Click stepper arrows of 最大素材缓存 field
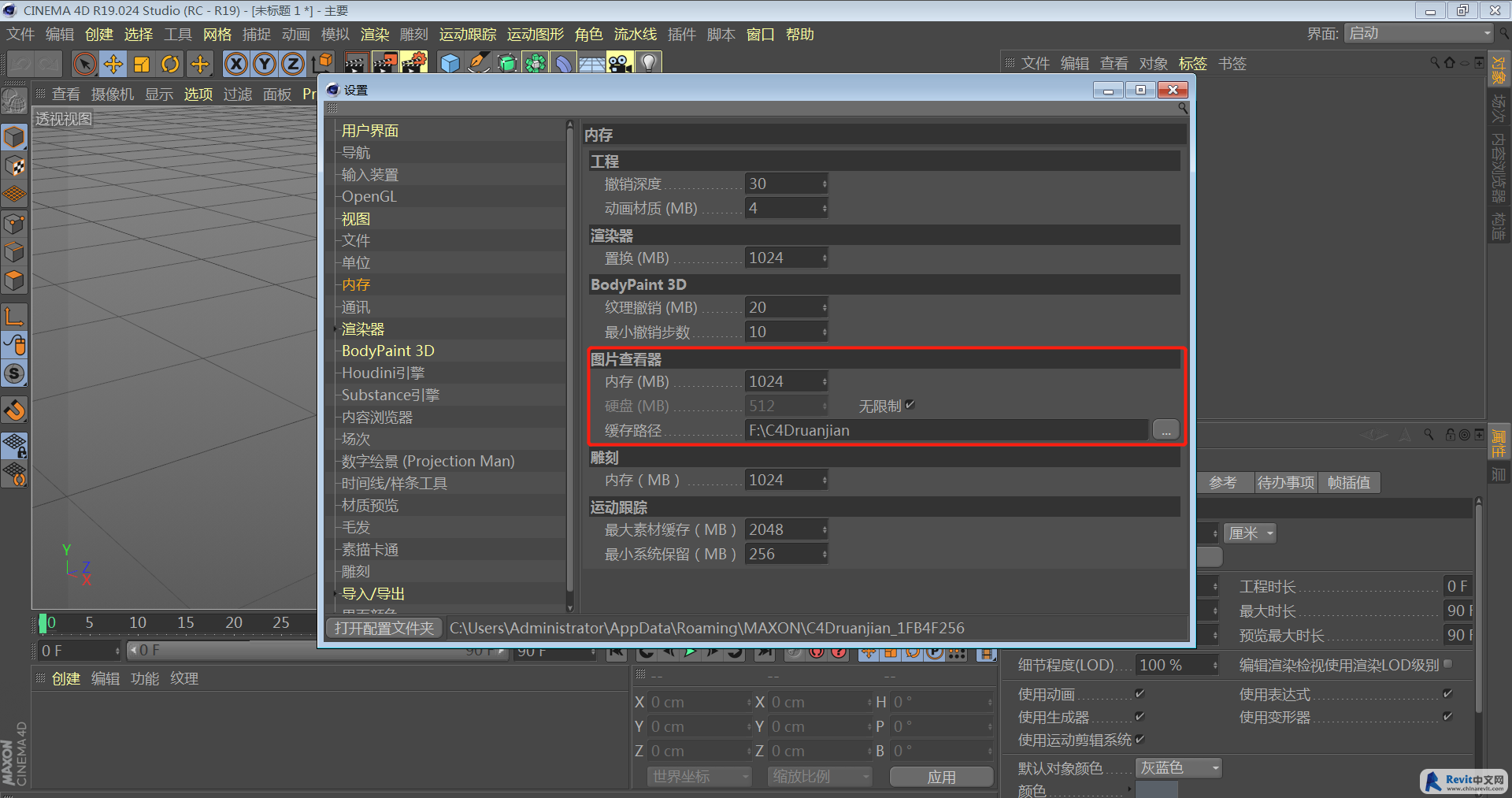This screenshot has width=1512, height=798. point(825,529)
